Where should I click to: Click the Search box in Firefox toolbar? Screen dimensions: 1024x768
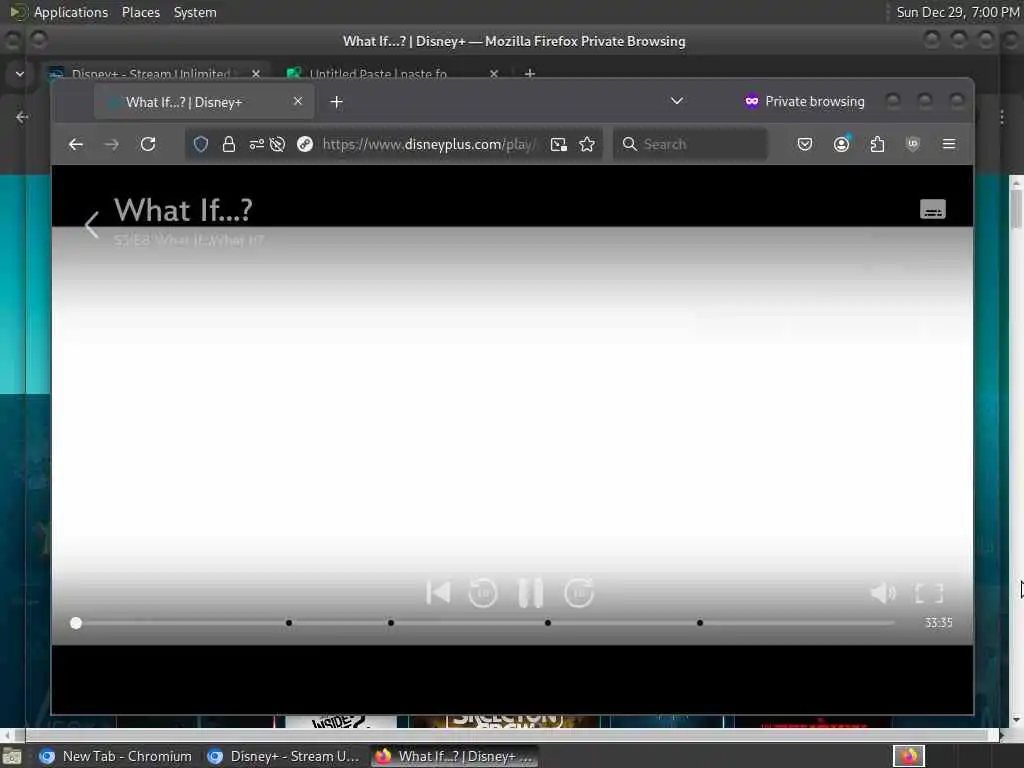[x=690, y=144]
